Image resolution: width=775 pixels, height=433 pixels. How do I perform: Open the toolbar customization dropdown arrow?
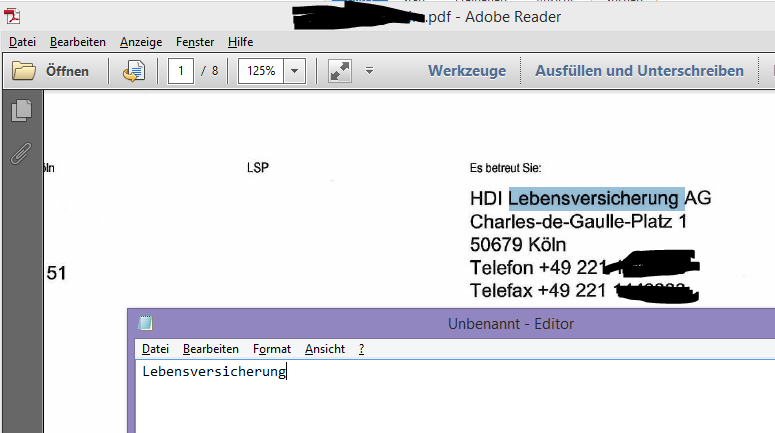(x=369, y=71)
